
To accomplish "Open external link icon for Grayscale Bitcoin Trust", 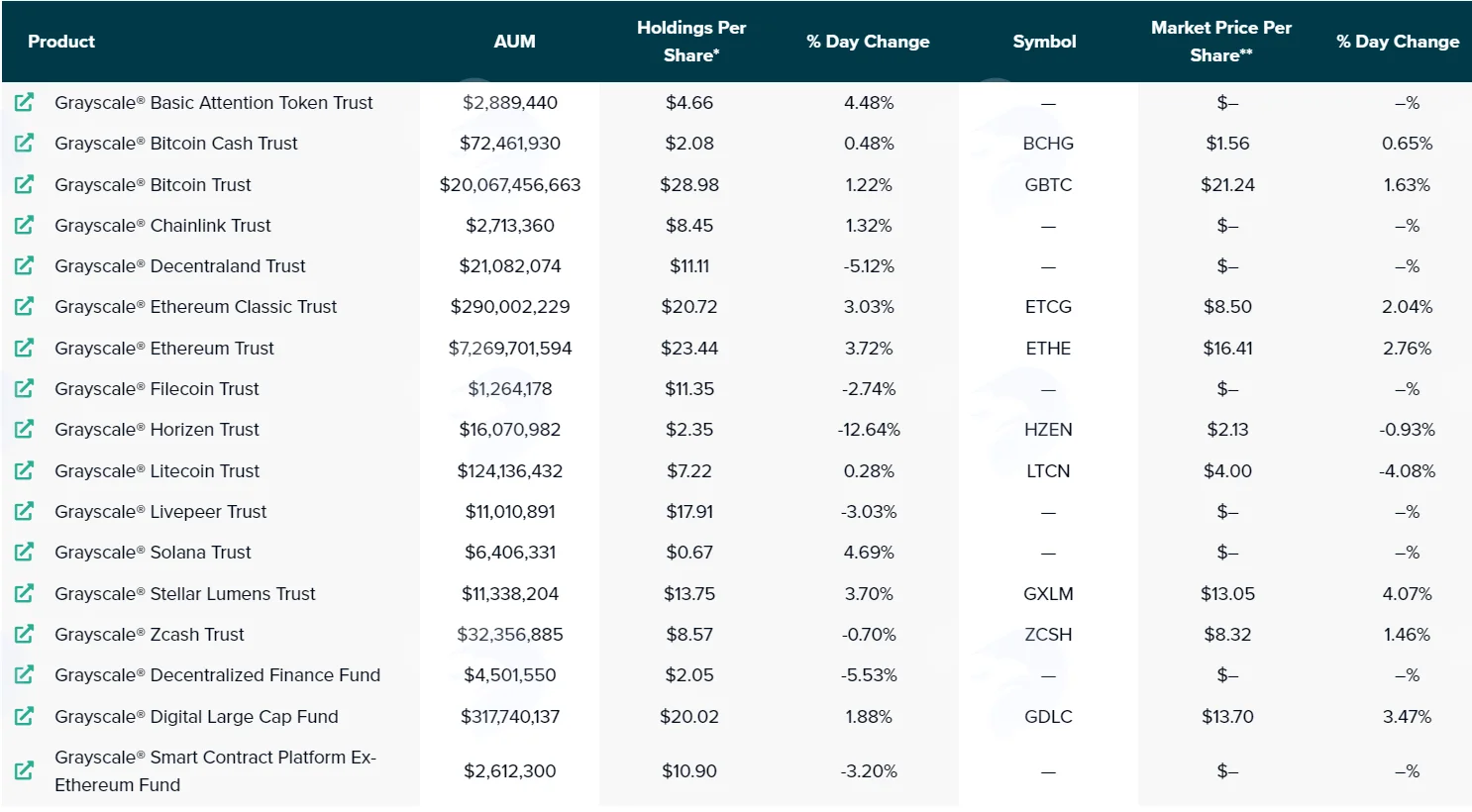I will click(25, 184).
